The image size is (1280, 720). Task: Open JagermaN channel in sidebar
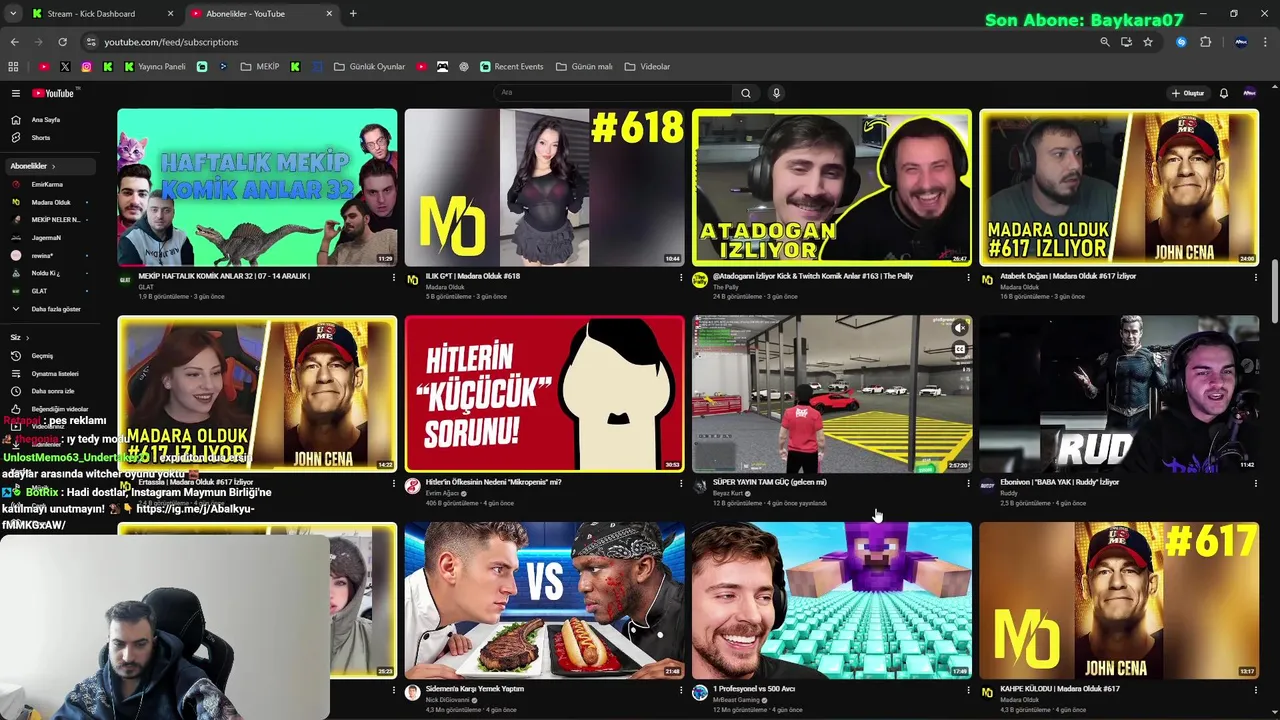coord(48,238)
